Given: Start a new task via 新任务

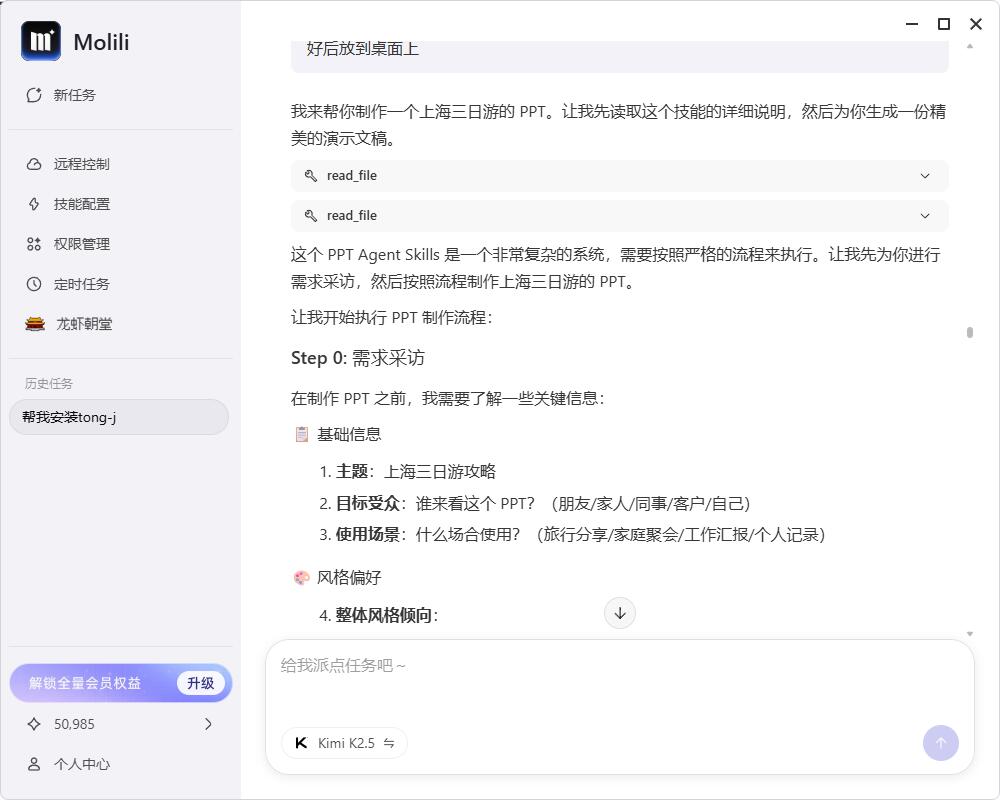Looking at the screenshot, I should (x=74, y=95).
